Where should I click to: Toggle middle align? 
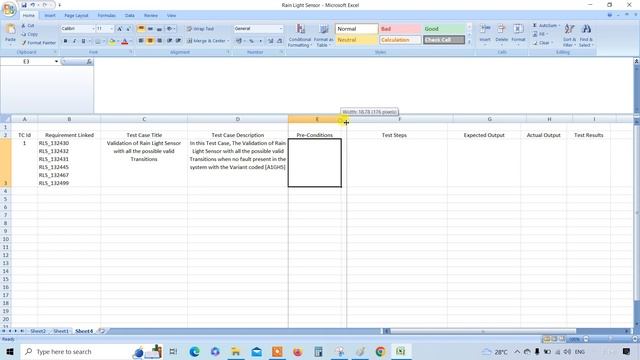coord(150,29)
